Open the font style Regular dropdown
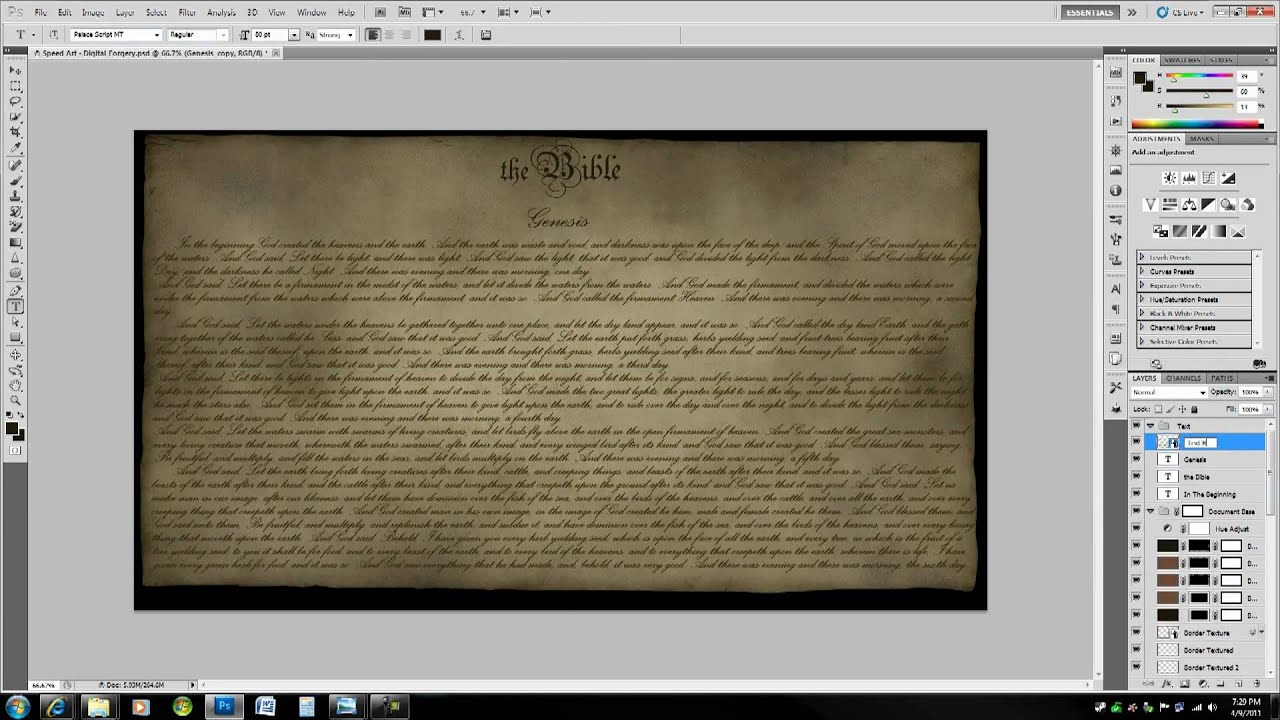 tap(224, 35)
